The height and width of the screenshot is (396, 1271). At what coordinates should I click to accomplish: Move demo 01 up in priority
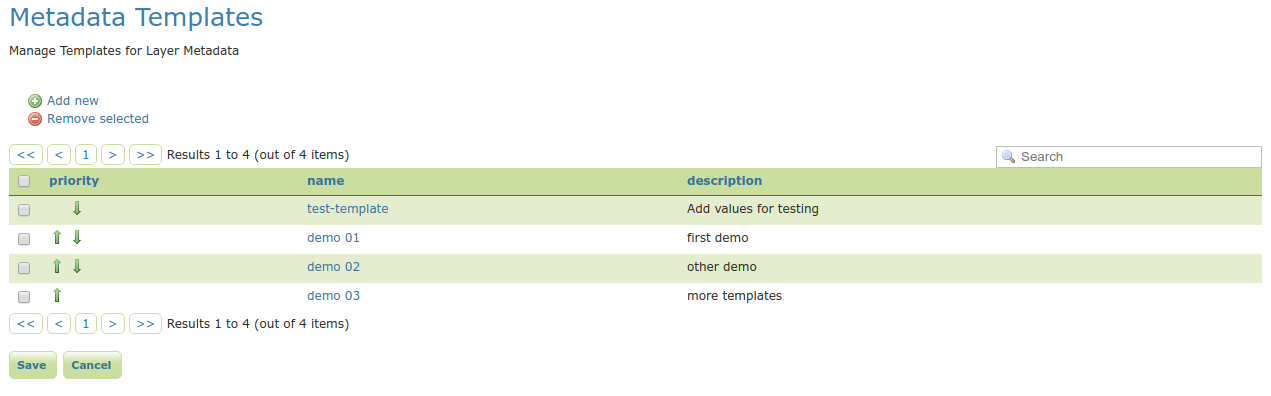coord(57,238)
